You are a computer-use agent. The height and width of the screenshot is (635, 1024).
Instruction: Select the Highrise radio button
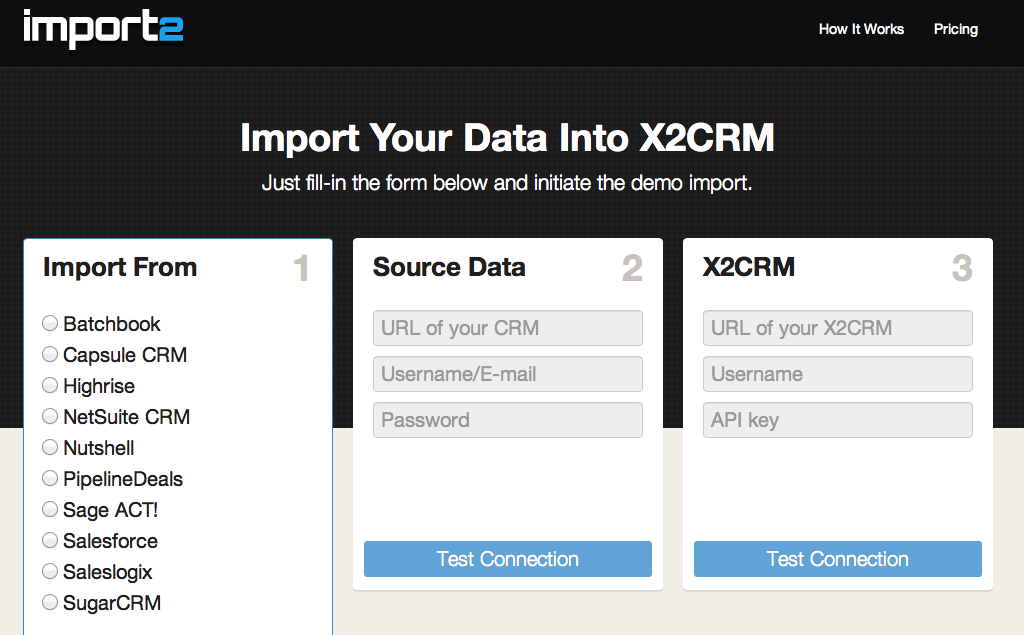point(50,386)
